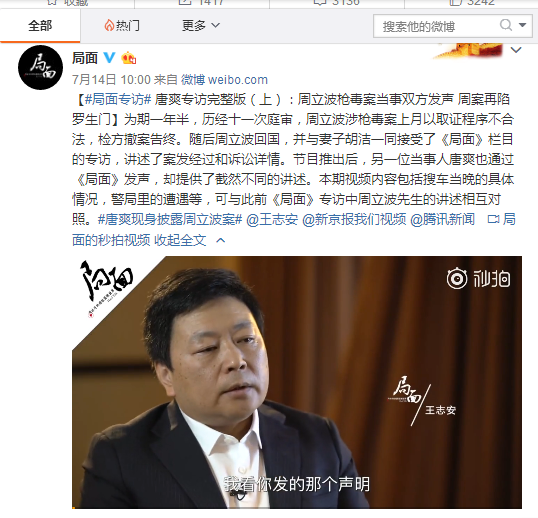The width and height of the screenshot is (538, 518).
Task: Switch to the 热门 tab
Action: point(122,26)
